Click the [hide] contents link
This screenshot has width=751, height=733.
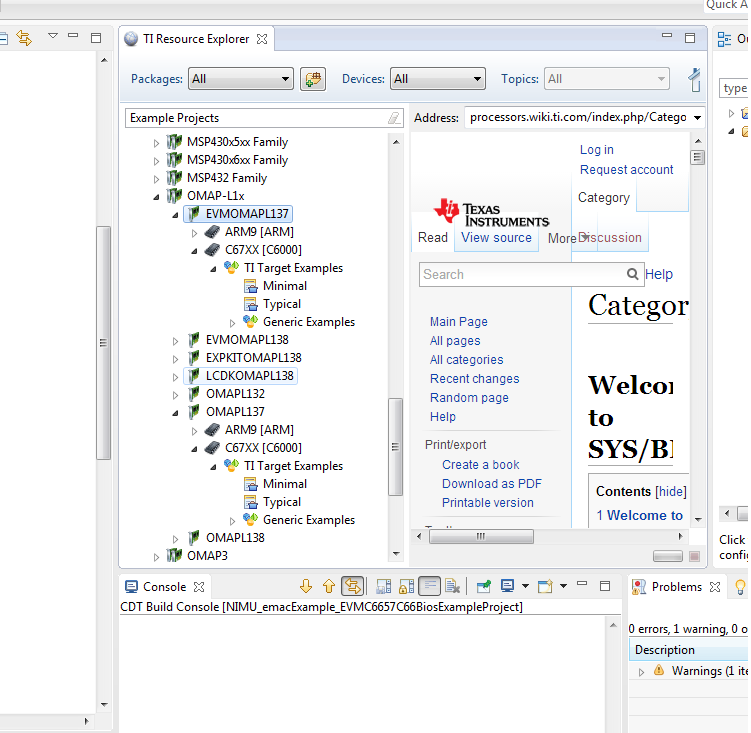[671, 492]
